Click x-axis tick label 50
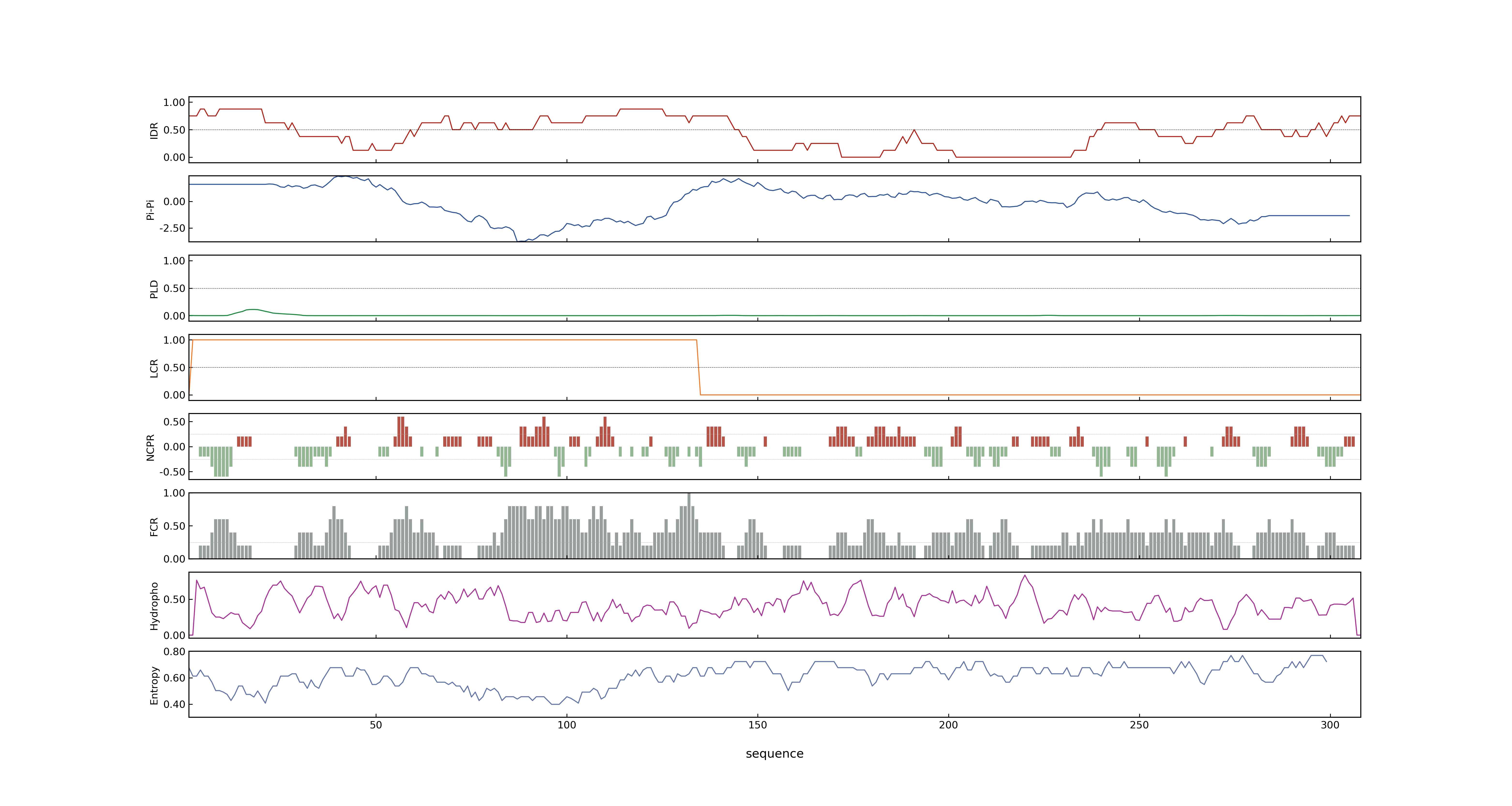Image resolution: width=1512 pixels, height=806 pixels. 376,725
